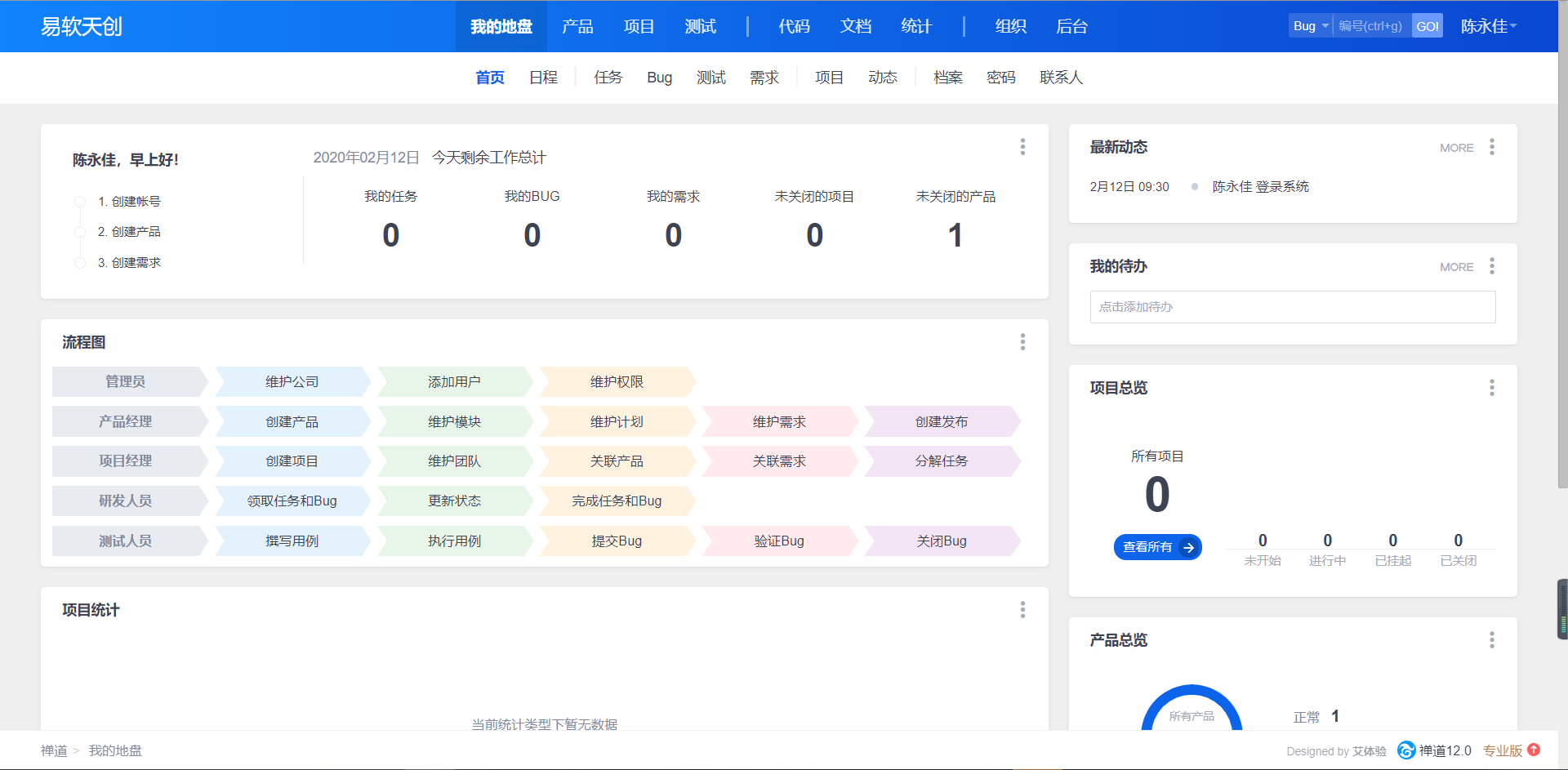Click the 编号(ctrl+g) search input
This screenshot has height=770, width=1568.
point(1372,26)
